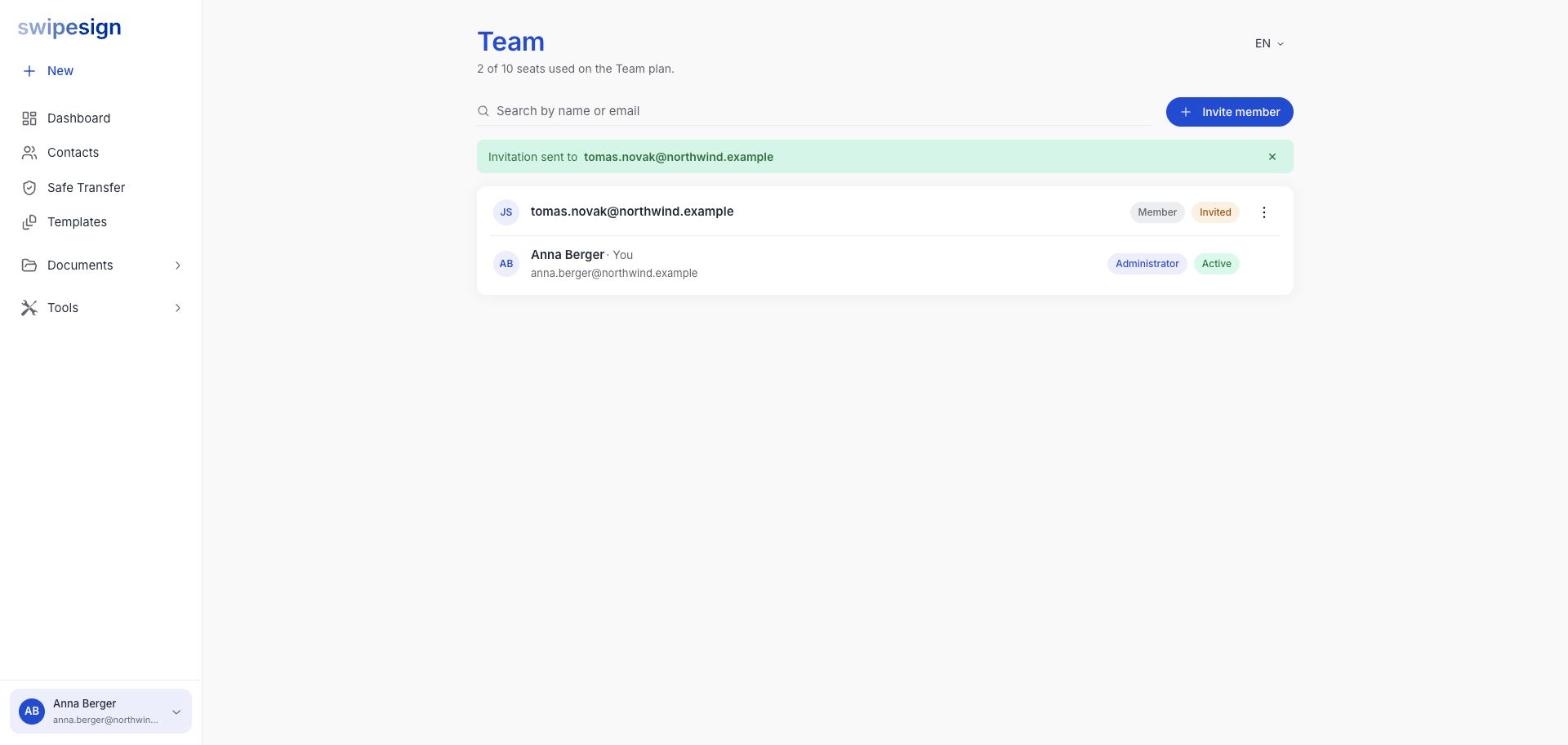Click the New label in sidebar
Viewport: 1568px width, 745px height.
[60, 71]
